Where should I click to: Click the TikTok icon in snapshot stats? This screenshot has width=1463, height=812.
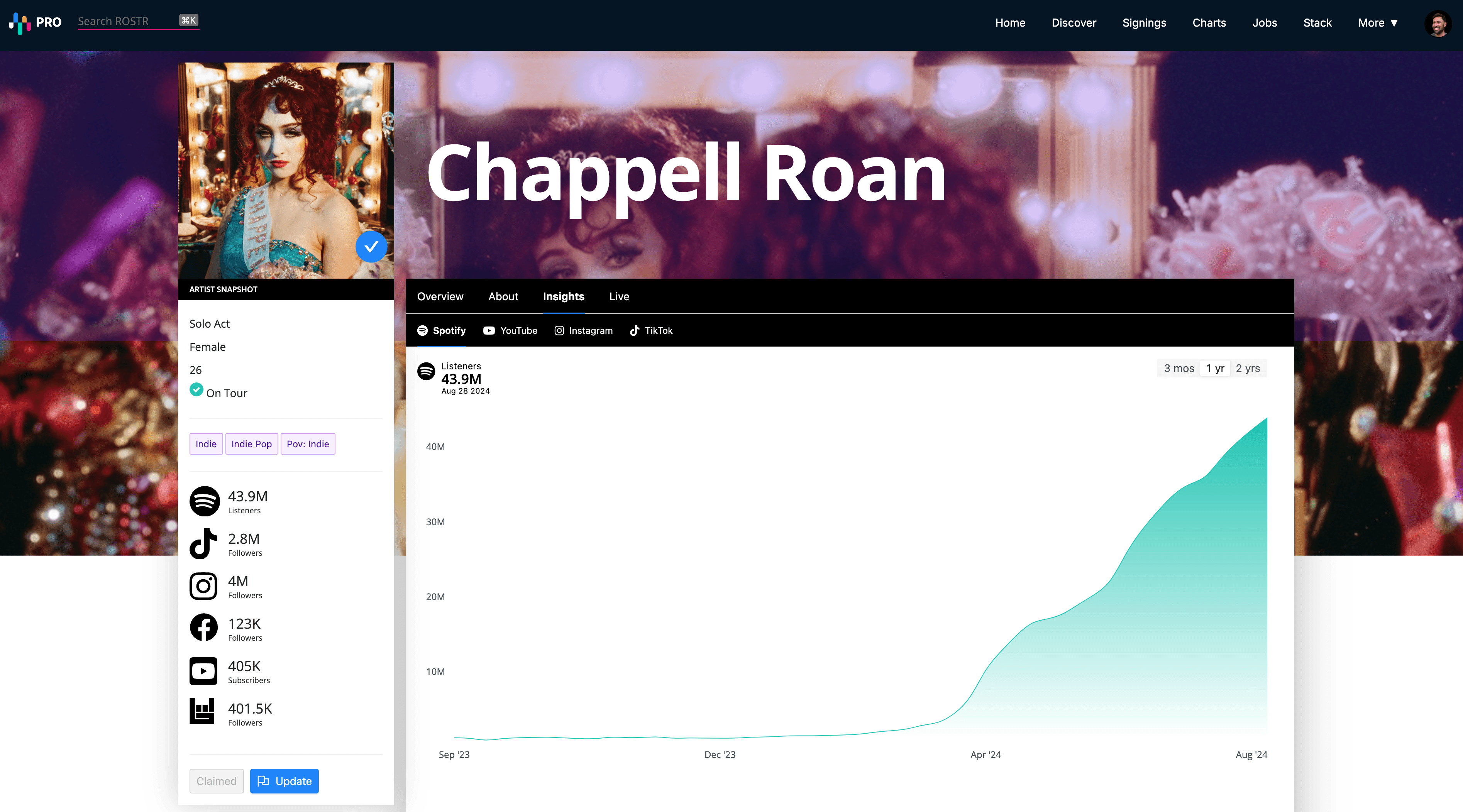(x=203, y=543)
